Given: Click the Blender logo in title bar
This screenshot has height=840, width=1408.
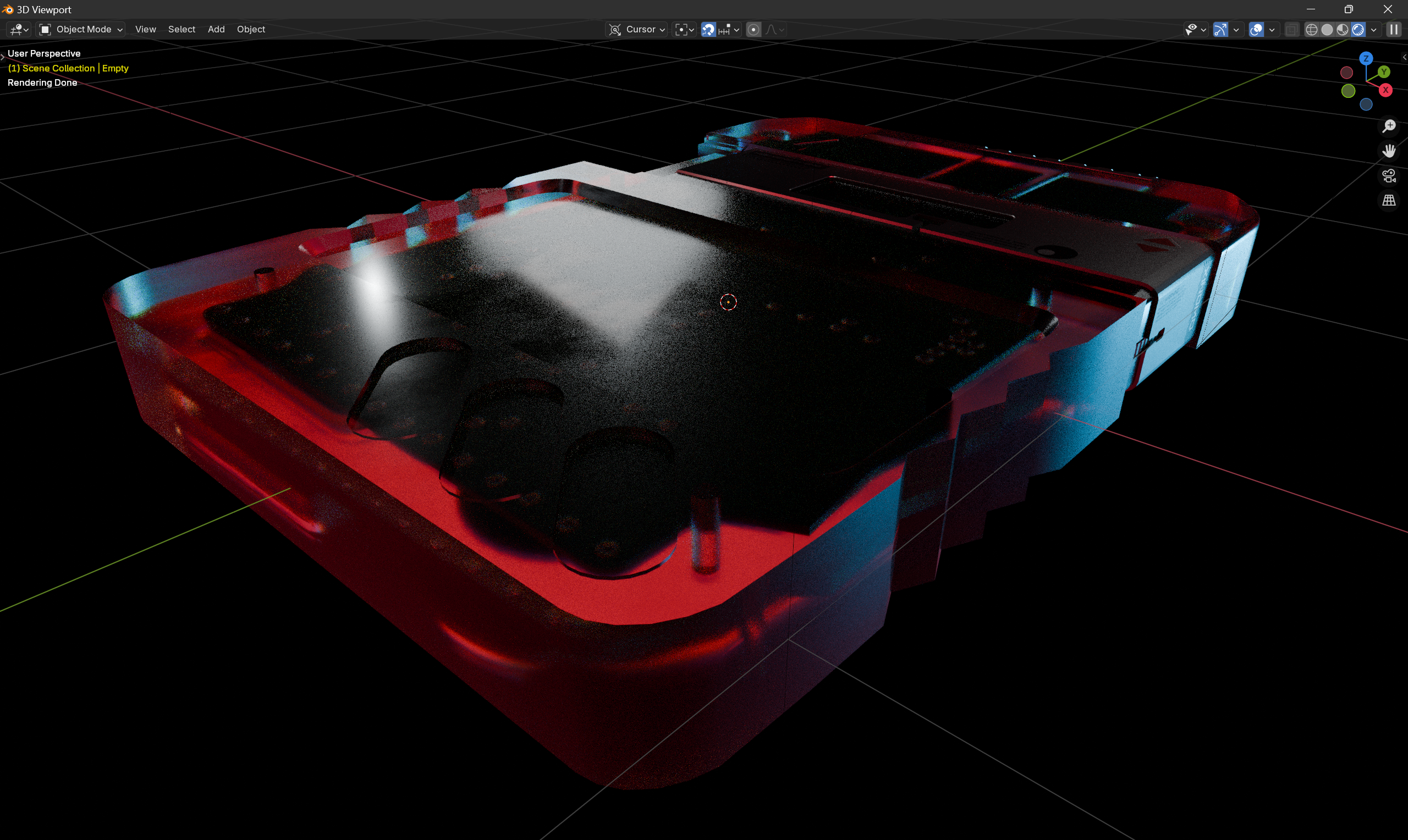Looking at the screenshot, I should pos(7,10).
